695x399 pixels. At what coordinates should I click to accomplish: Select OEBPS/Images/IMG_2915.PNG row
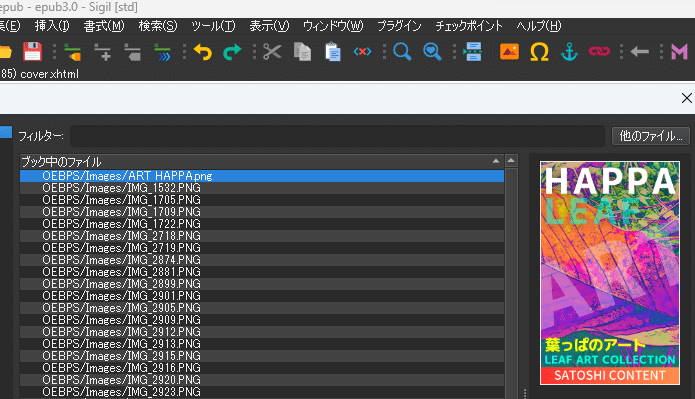coord(262,356)
